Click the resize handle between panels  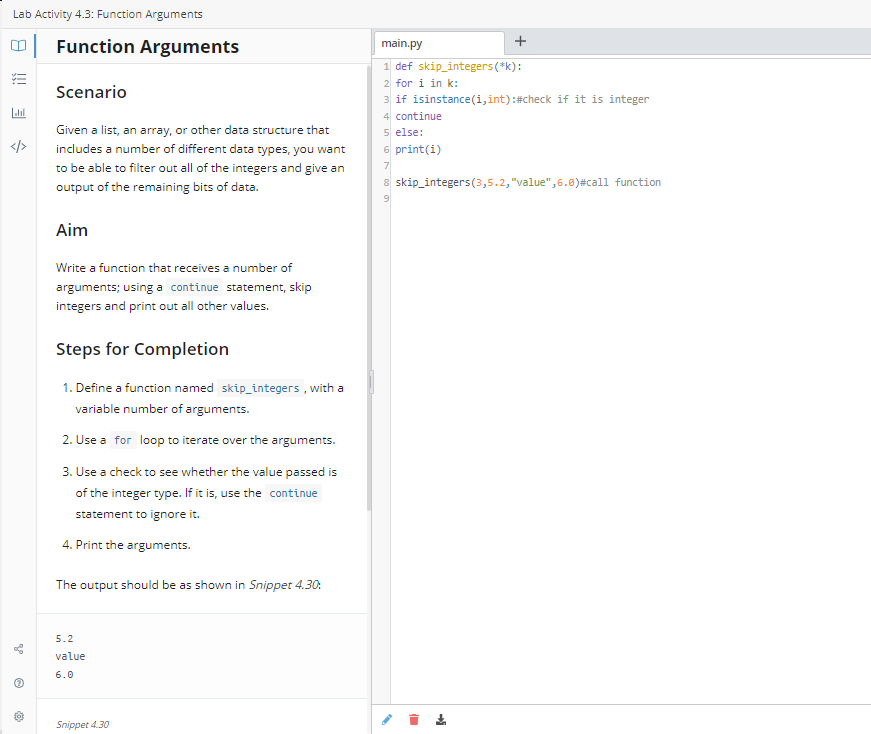coord(371,381)
